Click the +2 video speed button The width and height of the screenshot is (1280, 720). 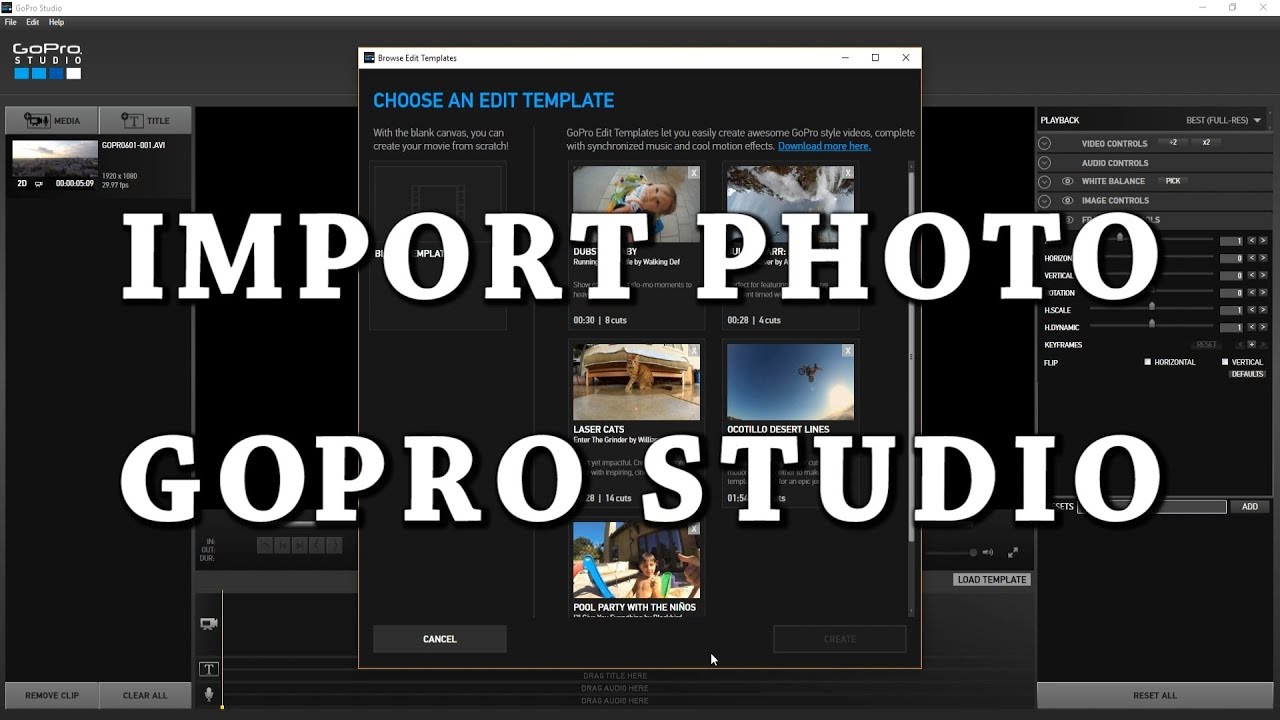point(1173,142)
